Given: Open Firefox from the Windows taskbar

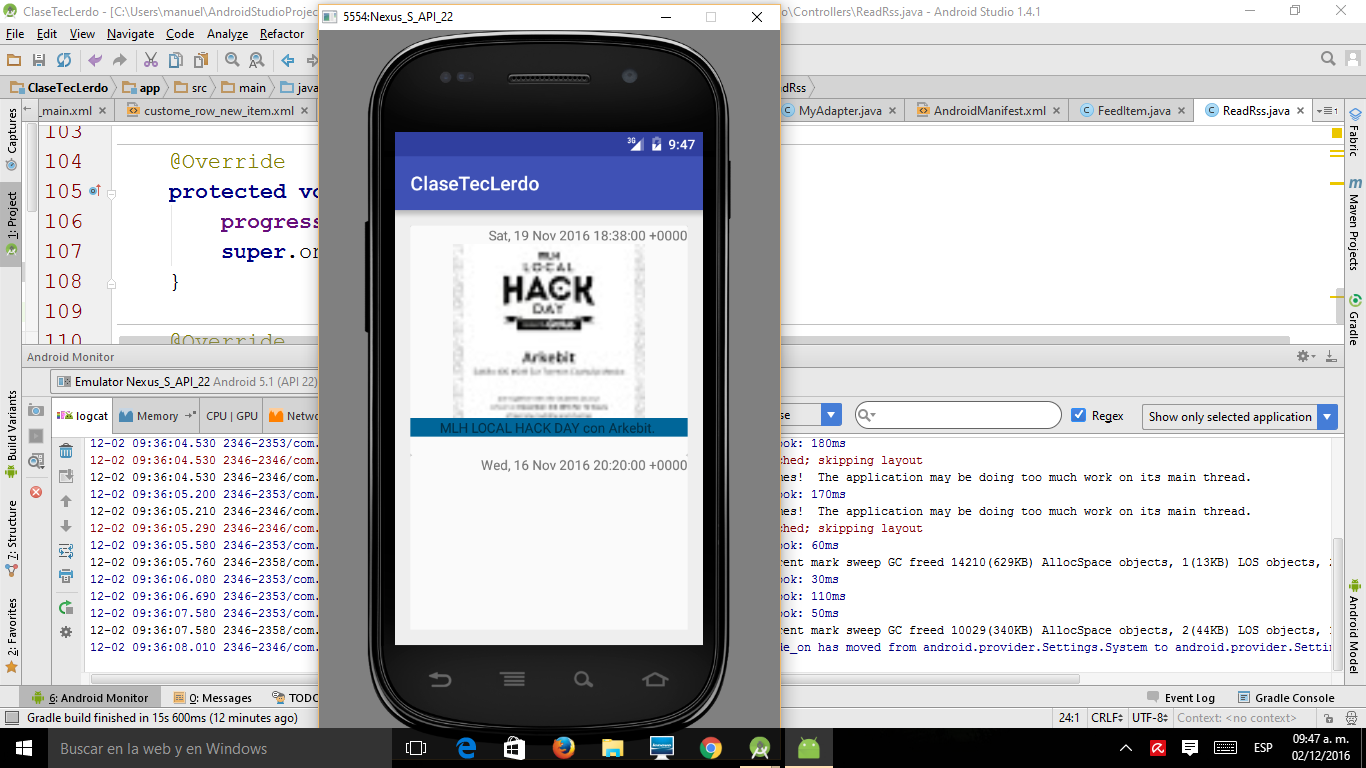Looking at the screenshot, I should click(x=564, y=748).
